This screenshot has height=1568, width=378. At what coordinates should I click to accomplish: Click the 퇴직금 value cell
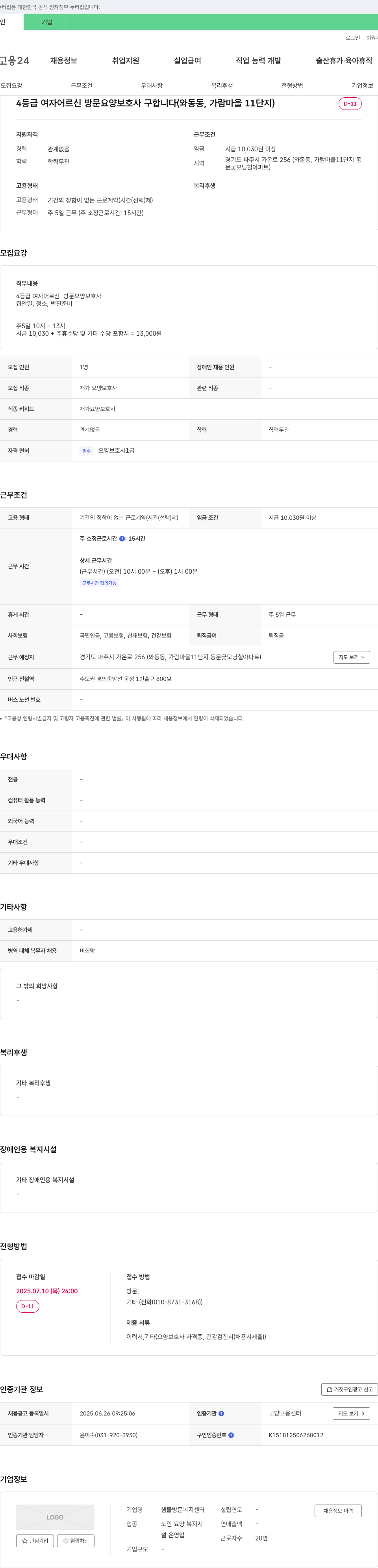(x=276, y=636)
